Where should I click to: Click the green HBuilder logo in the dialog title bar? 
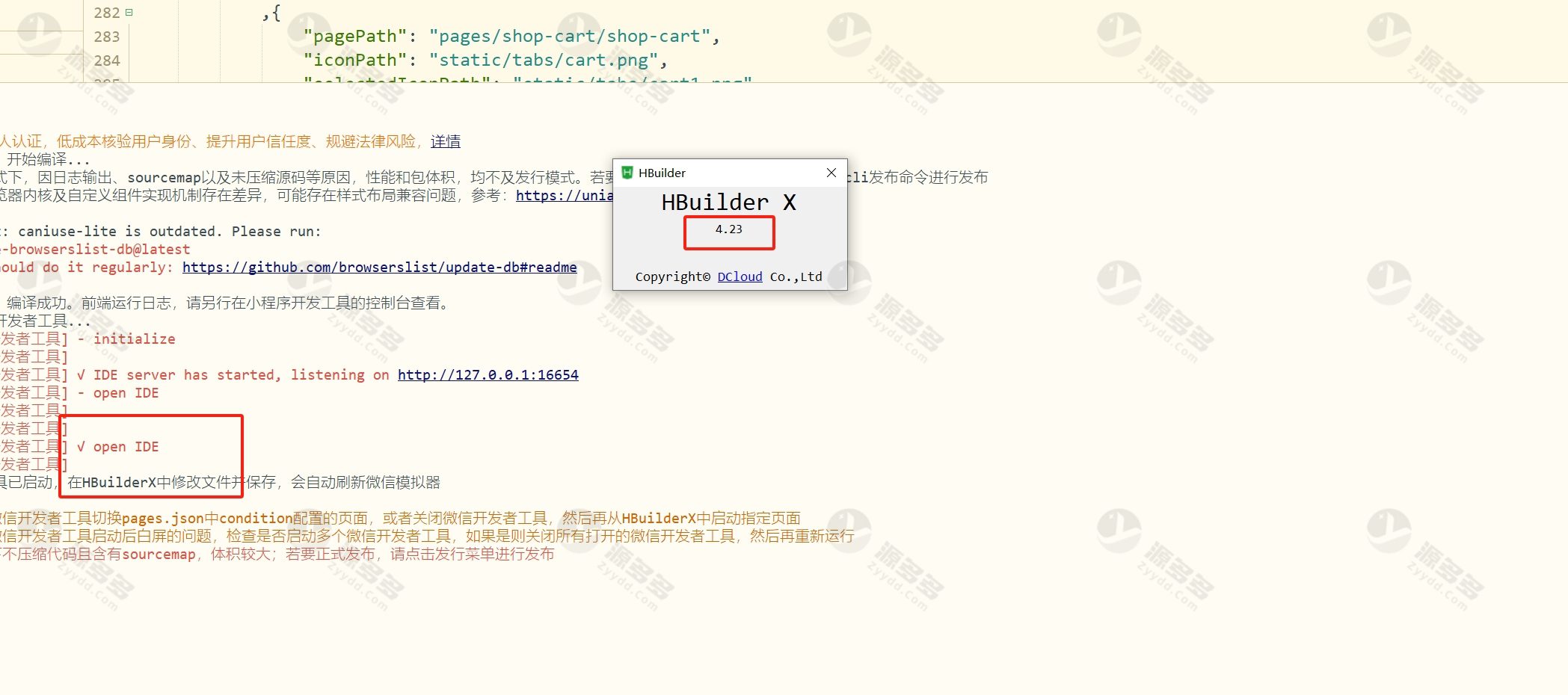(627, 173)
